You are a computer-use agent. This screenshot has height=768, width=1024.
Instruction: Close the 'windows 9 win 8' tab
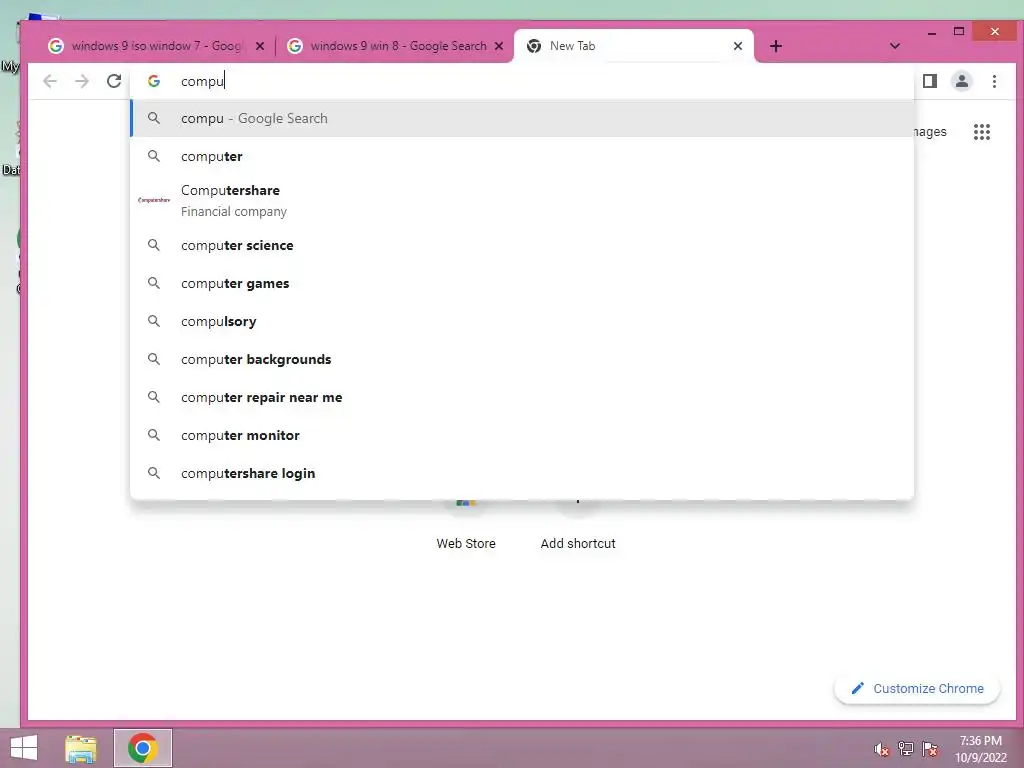499,46
